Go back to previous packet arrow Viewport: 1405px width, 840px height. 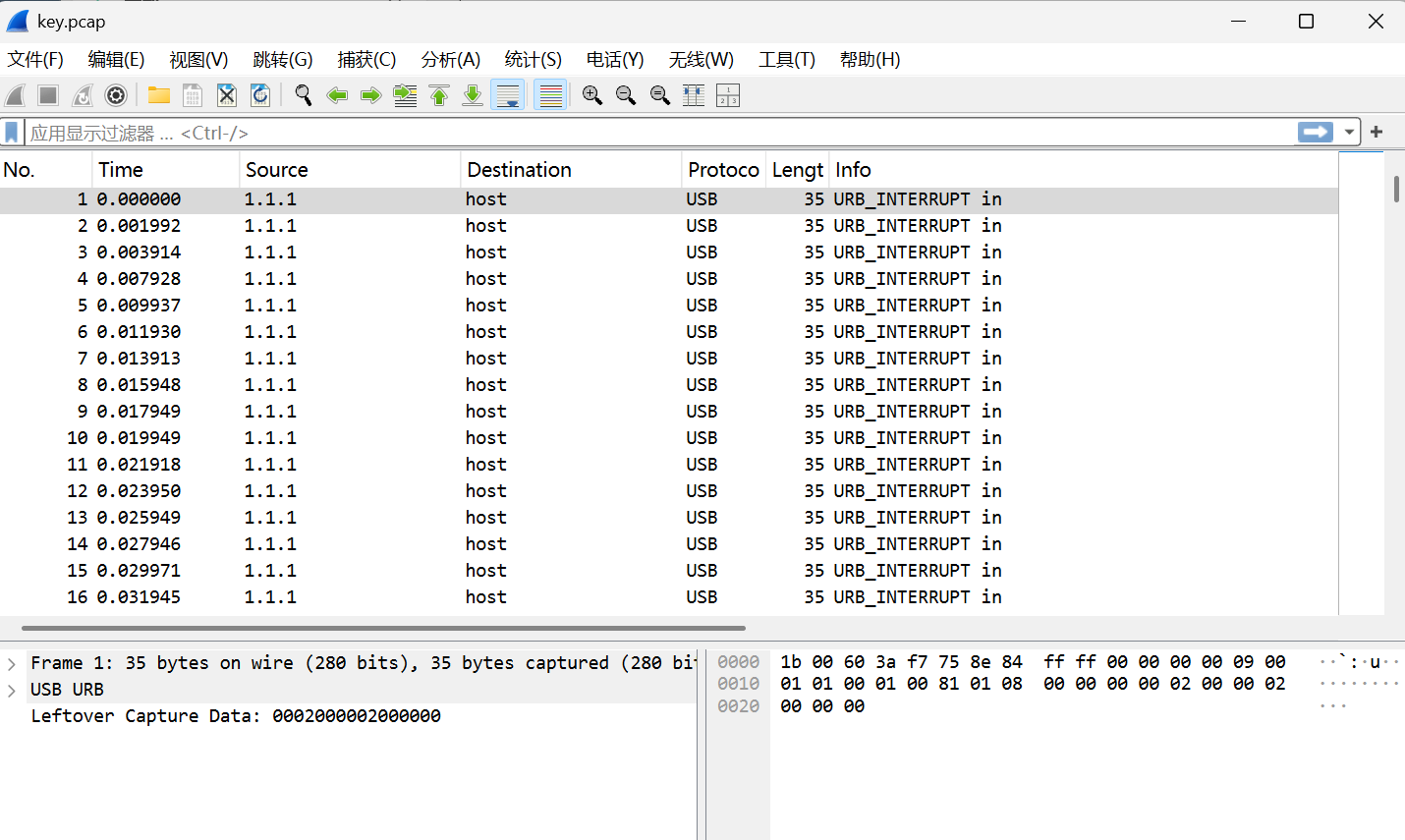click(x=337, y=95)
